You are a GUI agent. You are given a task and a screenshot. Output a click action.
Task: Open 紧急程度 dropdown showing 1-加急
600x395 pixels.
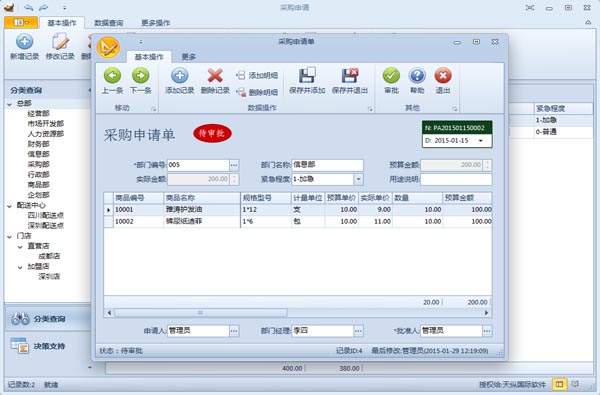click(x=359, y=179)
